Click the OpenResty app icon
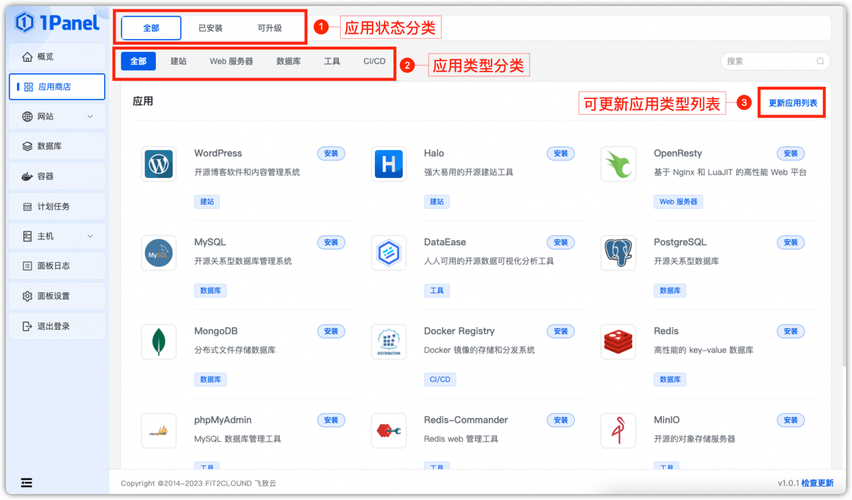The height and width of the screenshot is (500, 852). click(x=618, y=164)
